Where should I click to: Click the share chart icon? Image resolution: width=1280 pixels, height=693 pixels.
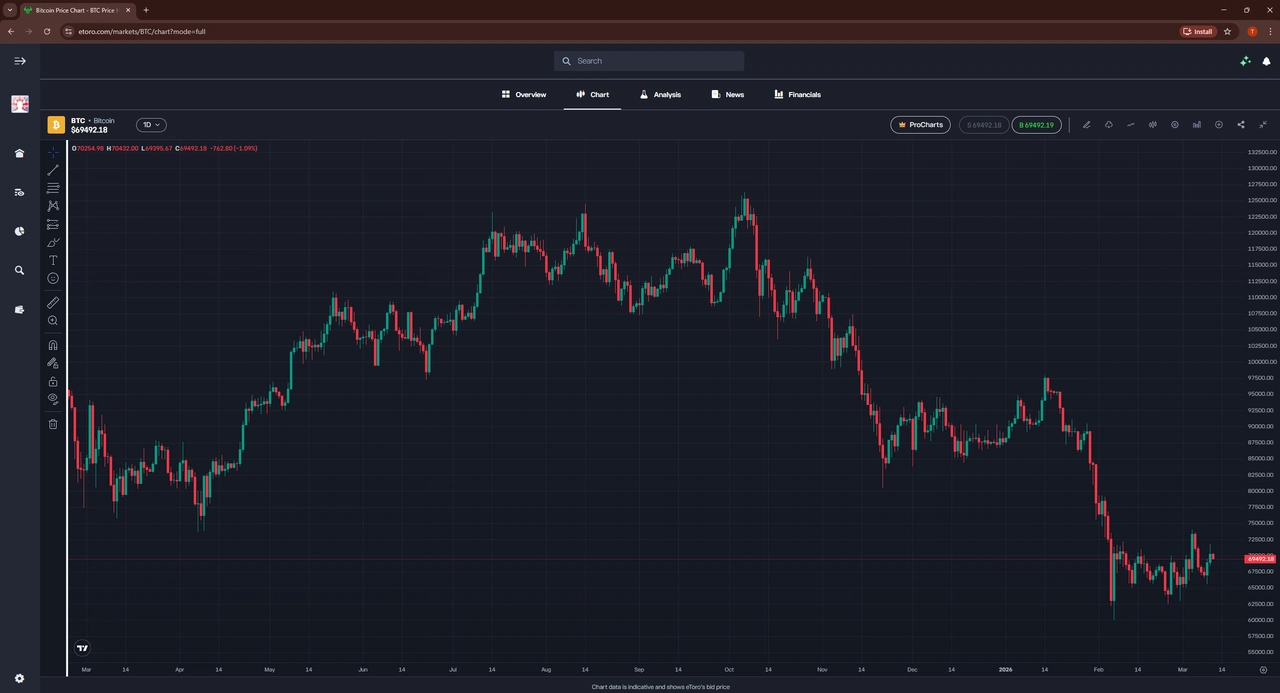1241,125
